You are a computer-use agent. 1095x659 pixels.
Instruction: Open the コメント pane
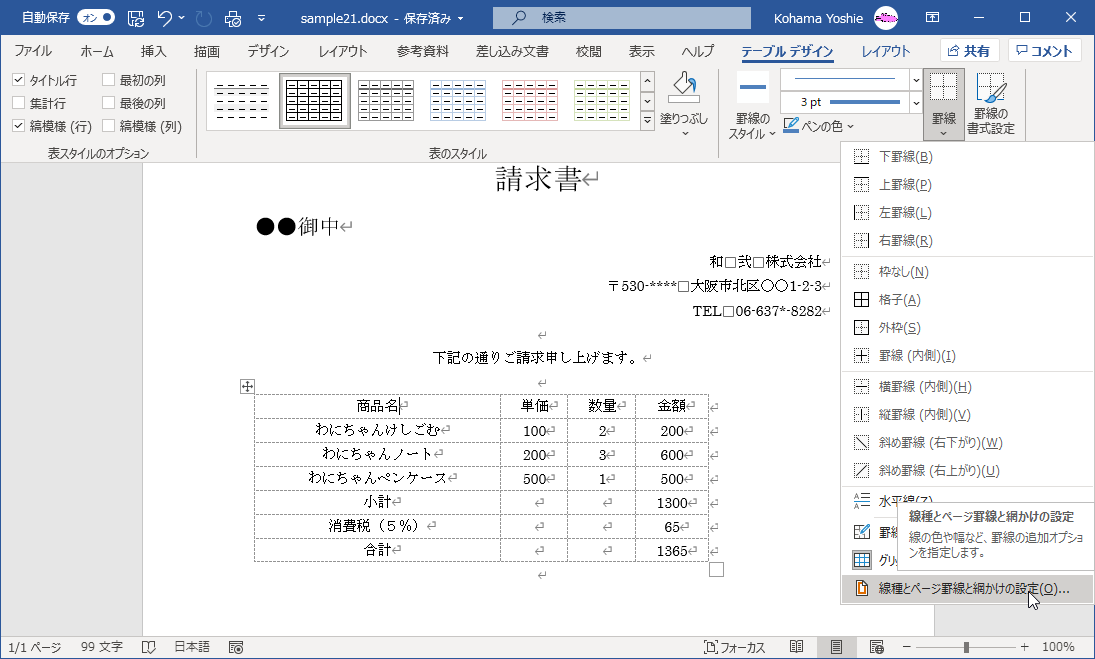[1044, 50]
